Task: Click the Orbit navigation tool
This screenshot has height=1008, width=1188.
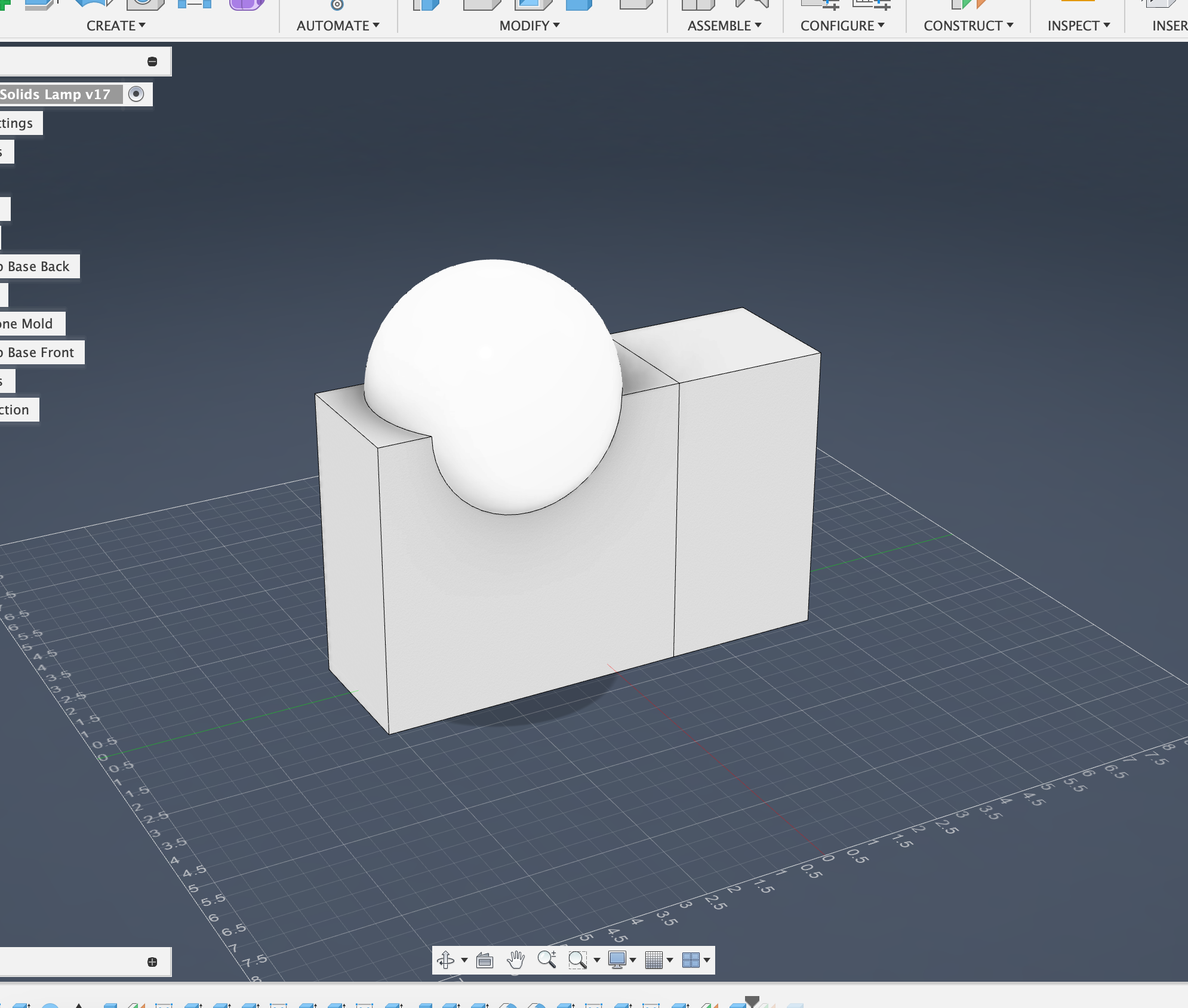Action: pyautogui.click(x=445, y=960)
